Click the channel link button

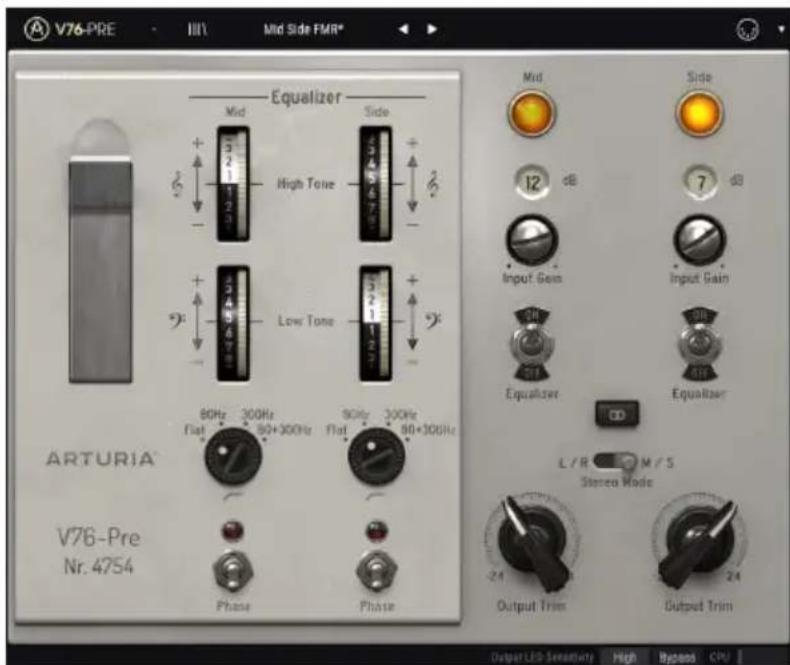click(617, 414)
